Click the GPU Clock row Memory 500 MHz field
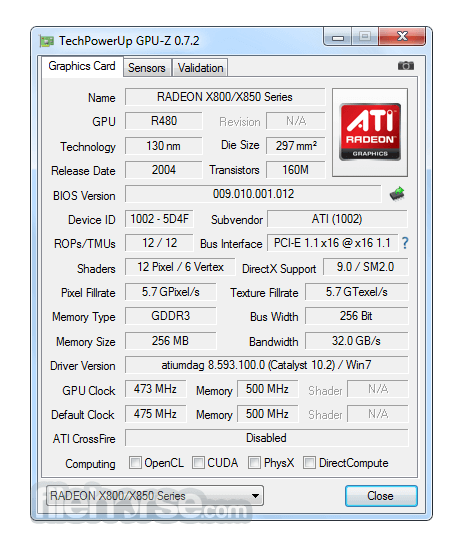The width and height of the screenshot is (464, 554). pyautogui.click(x=268, y=389)
